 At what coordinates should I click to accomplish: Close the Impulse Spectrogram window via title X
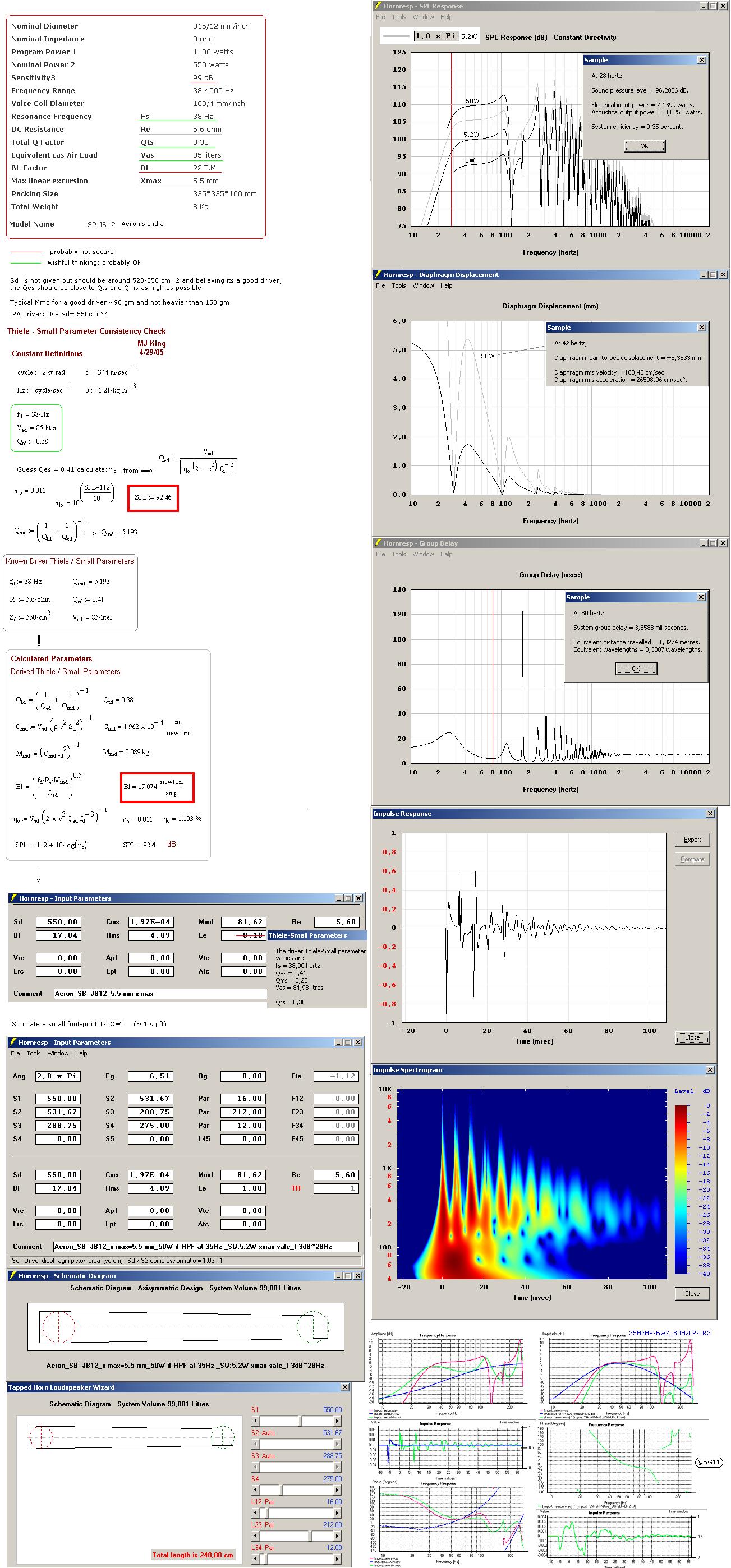point(710,1069)
